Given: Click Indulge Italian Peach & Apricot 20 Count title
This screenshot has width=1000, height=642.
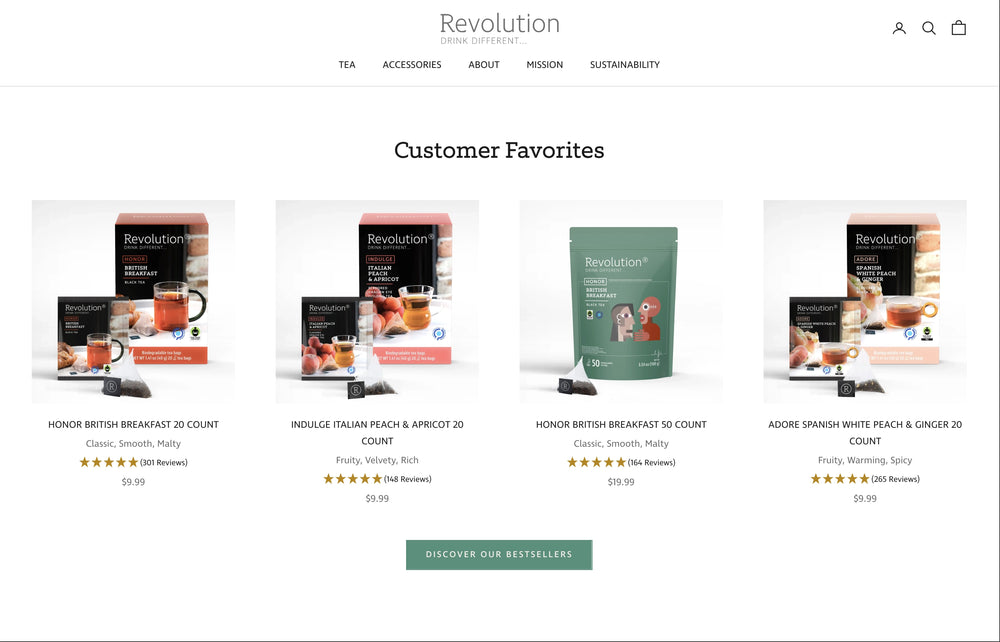Looking at the screenshot, I should (x=377, y=433).
